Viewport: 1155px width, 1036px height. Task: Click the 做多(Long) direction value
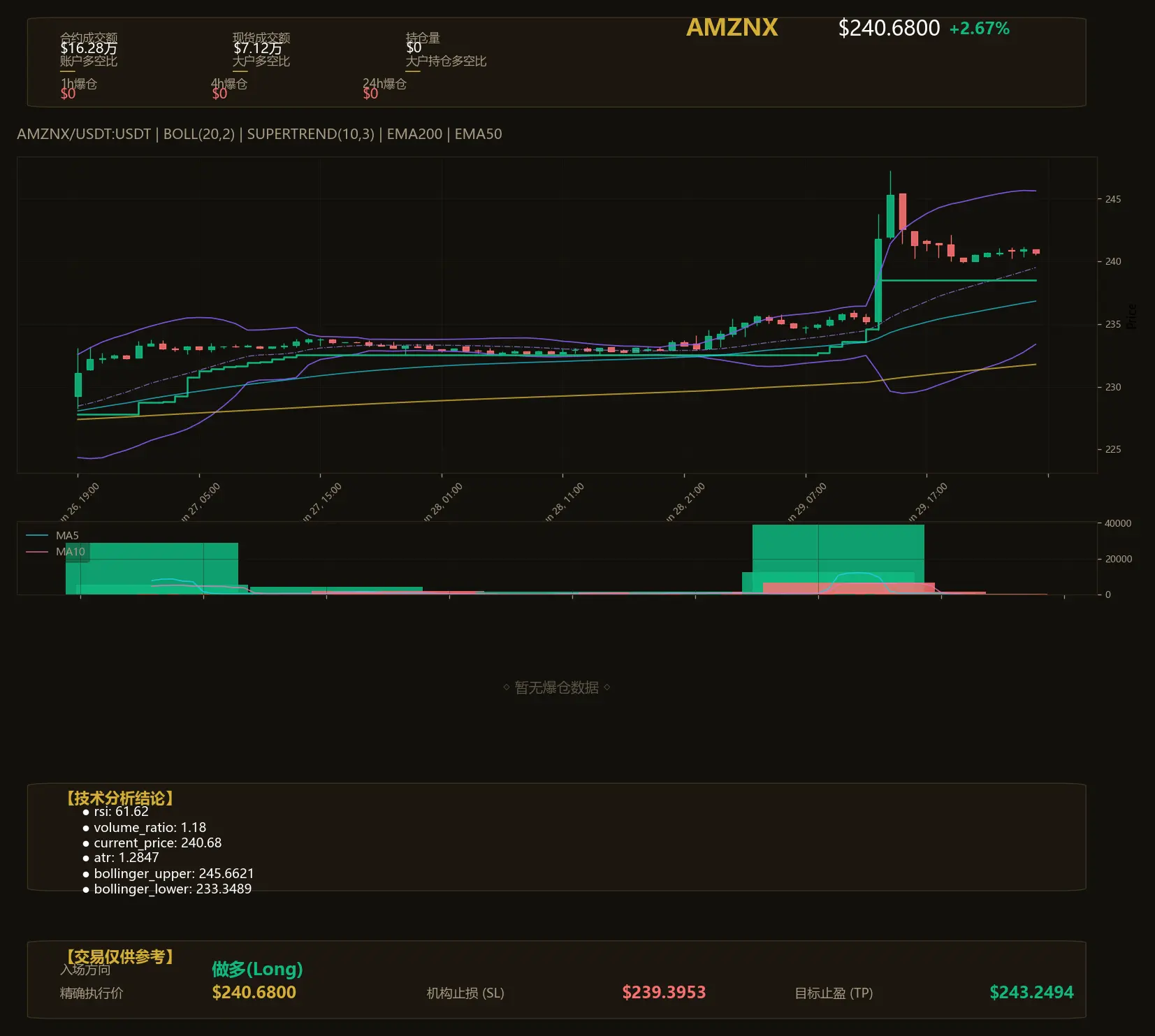[257, 969]
